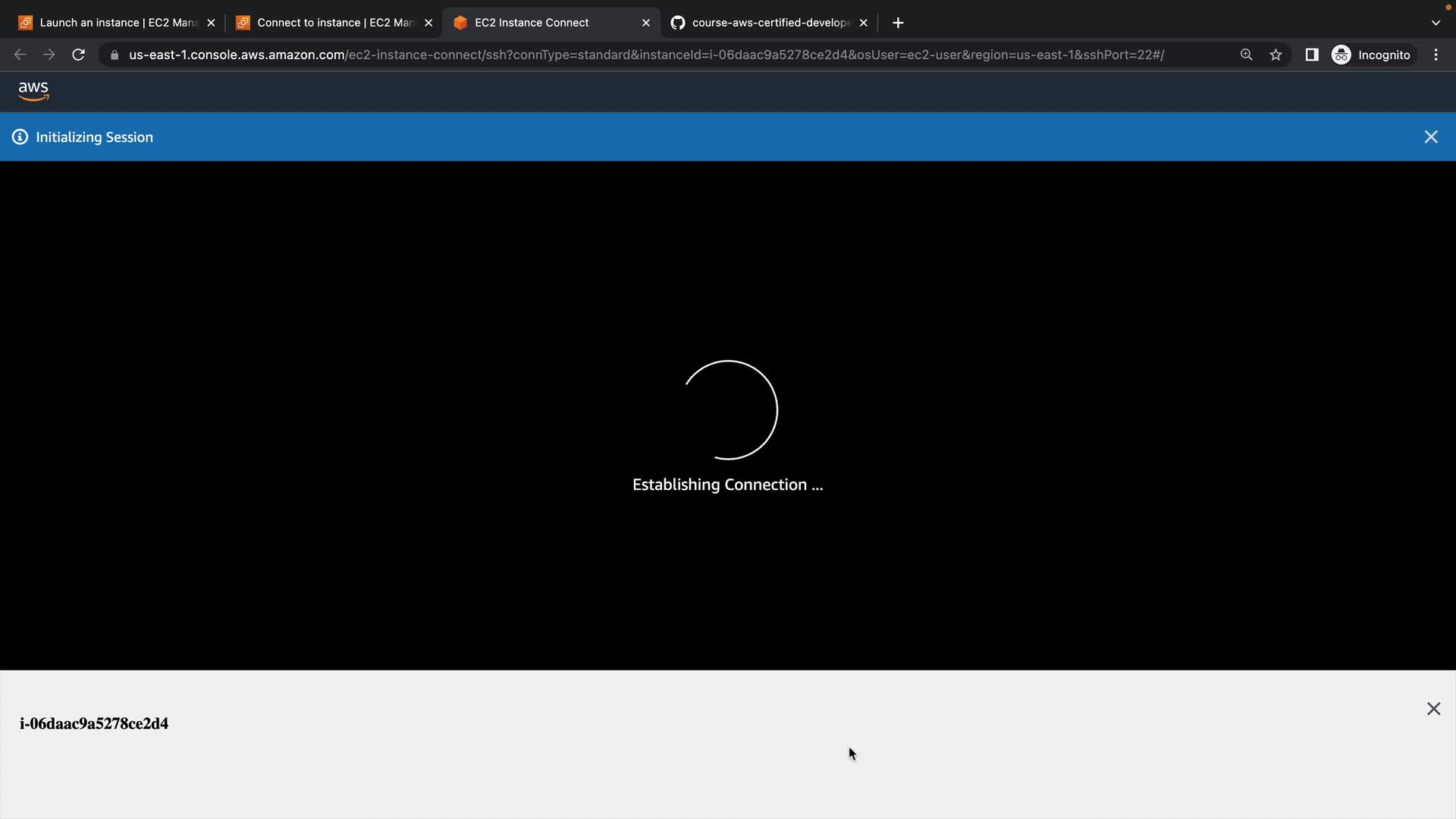Open the Incognito profile button
The image size is (1456, 819).
coord(1371,55)
